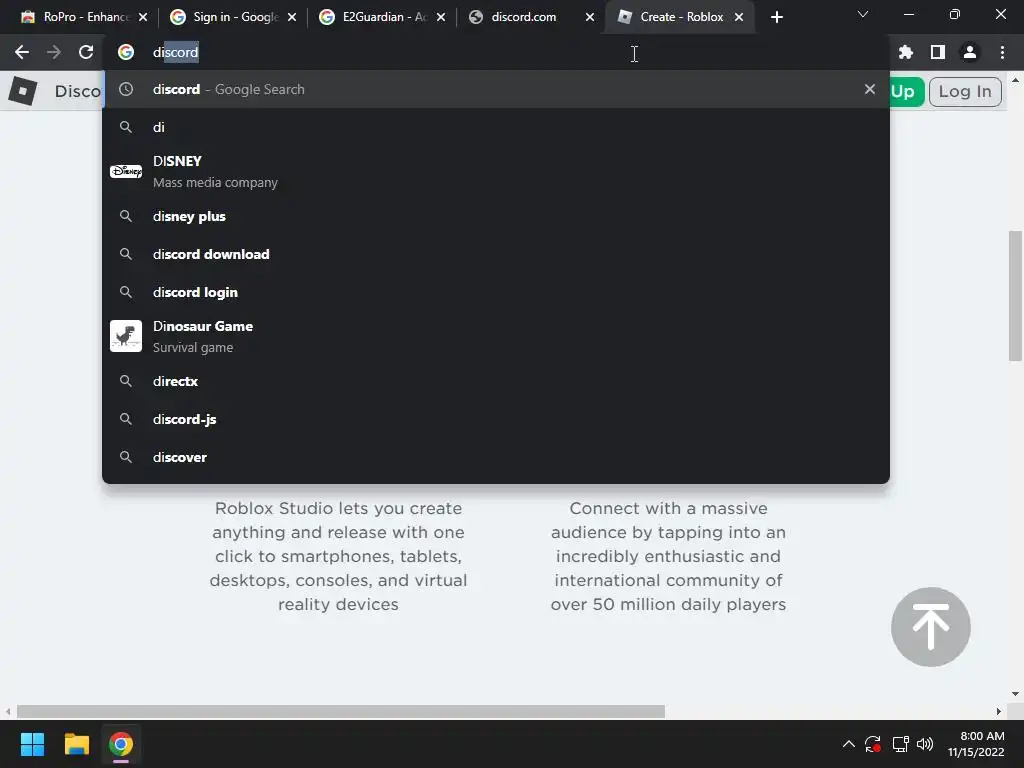Screen dimensions: 1024x768
Task: Open the volume speaker tray icon
Action: pos(925,744)
